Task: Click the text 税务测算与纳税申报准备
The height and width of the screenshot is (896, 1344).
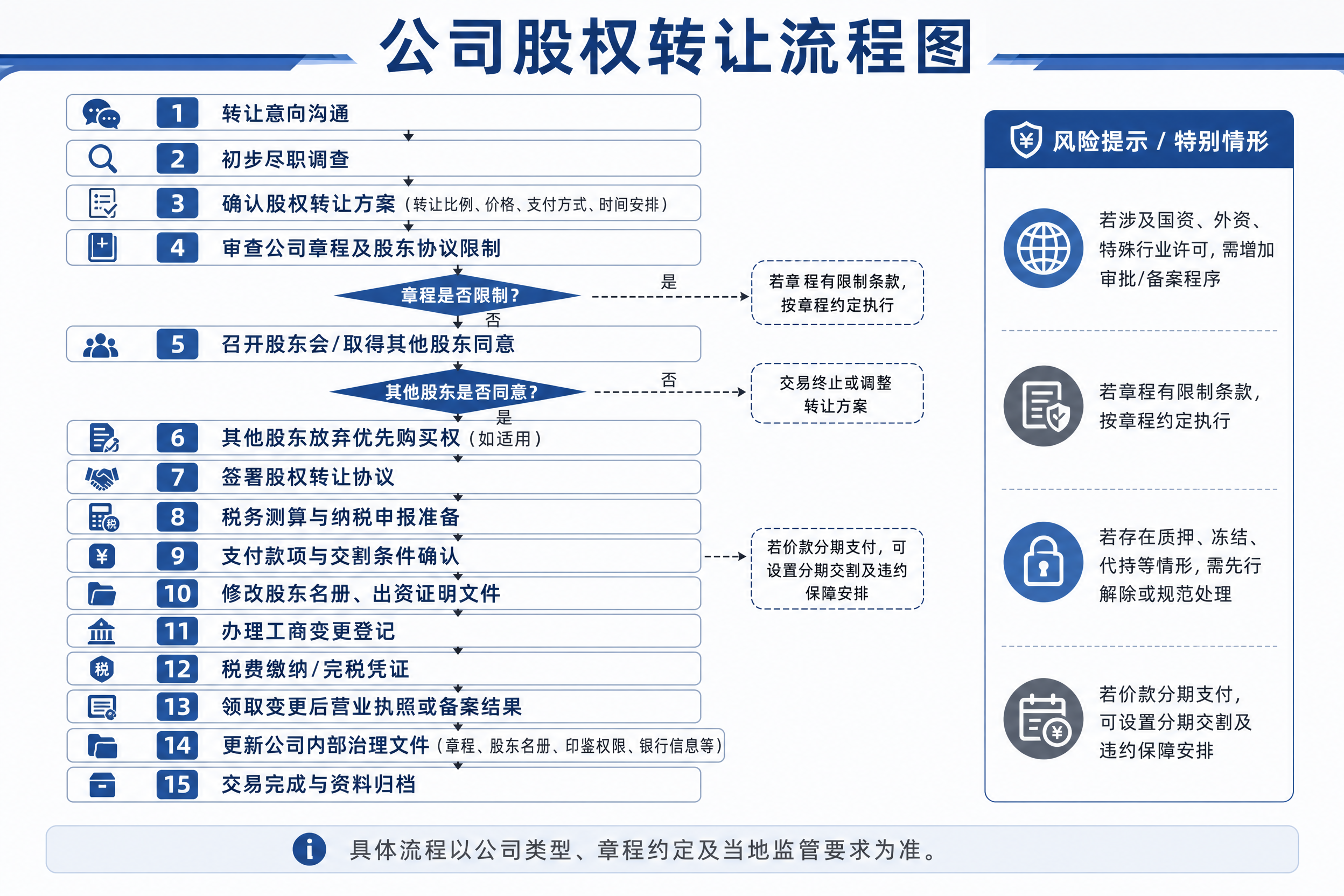Action: (x=340, y=517)
